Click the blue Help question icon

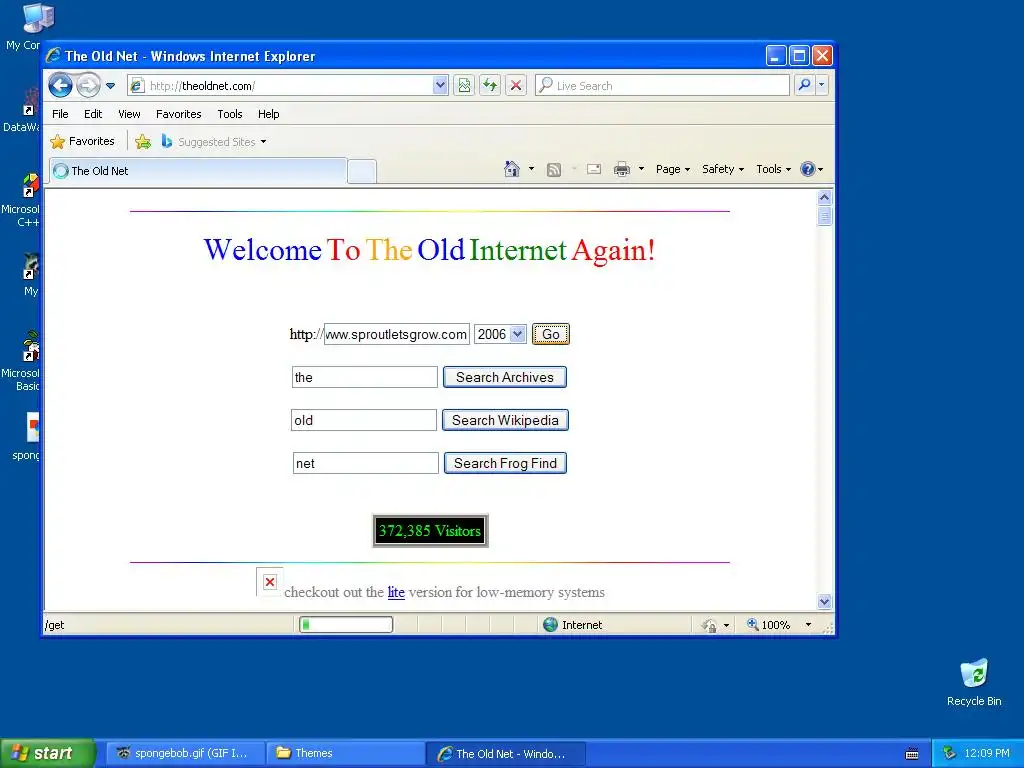click(x=808, y=169)
